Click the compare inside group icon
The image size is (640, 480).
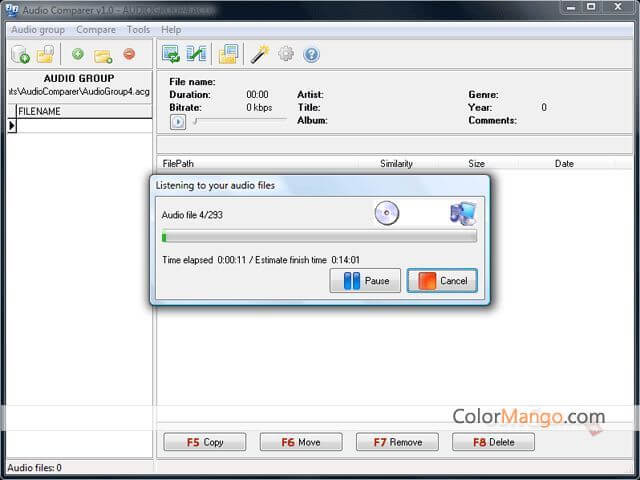point(171,54)
